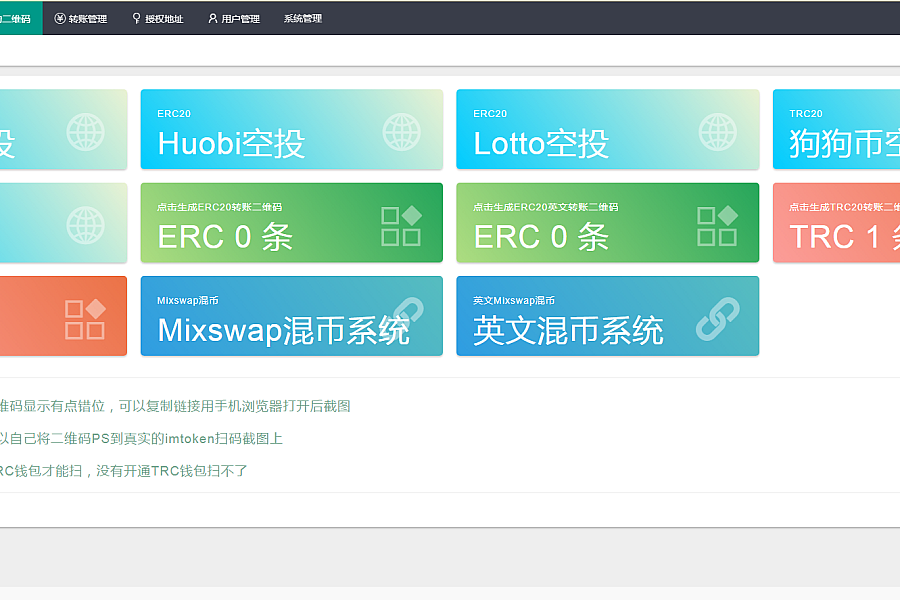Select the grid icon on the orange card left of Mixswap
The height and width of the screenshot is (600, 900).
click(x=86, y=319)
